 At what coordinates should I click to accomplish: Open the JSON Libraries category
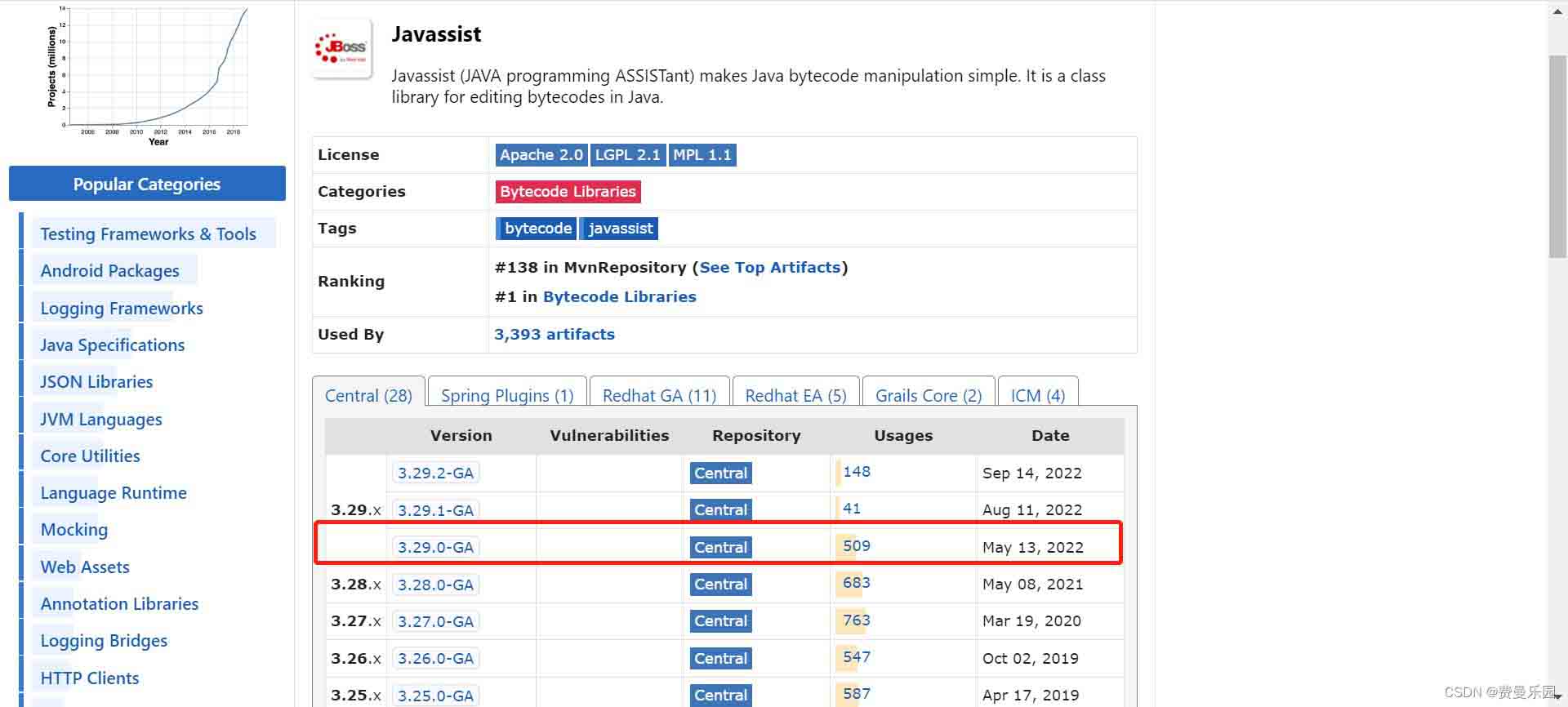tap(96, 382)
